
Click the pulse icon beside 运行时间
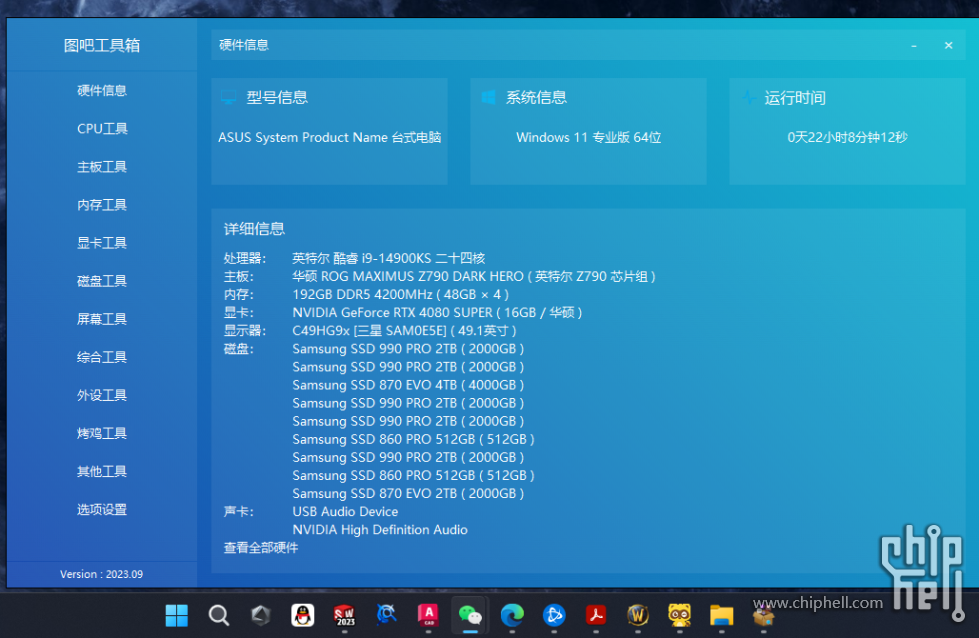point(747,97)
